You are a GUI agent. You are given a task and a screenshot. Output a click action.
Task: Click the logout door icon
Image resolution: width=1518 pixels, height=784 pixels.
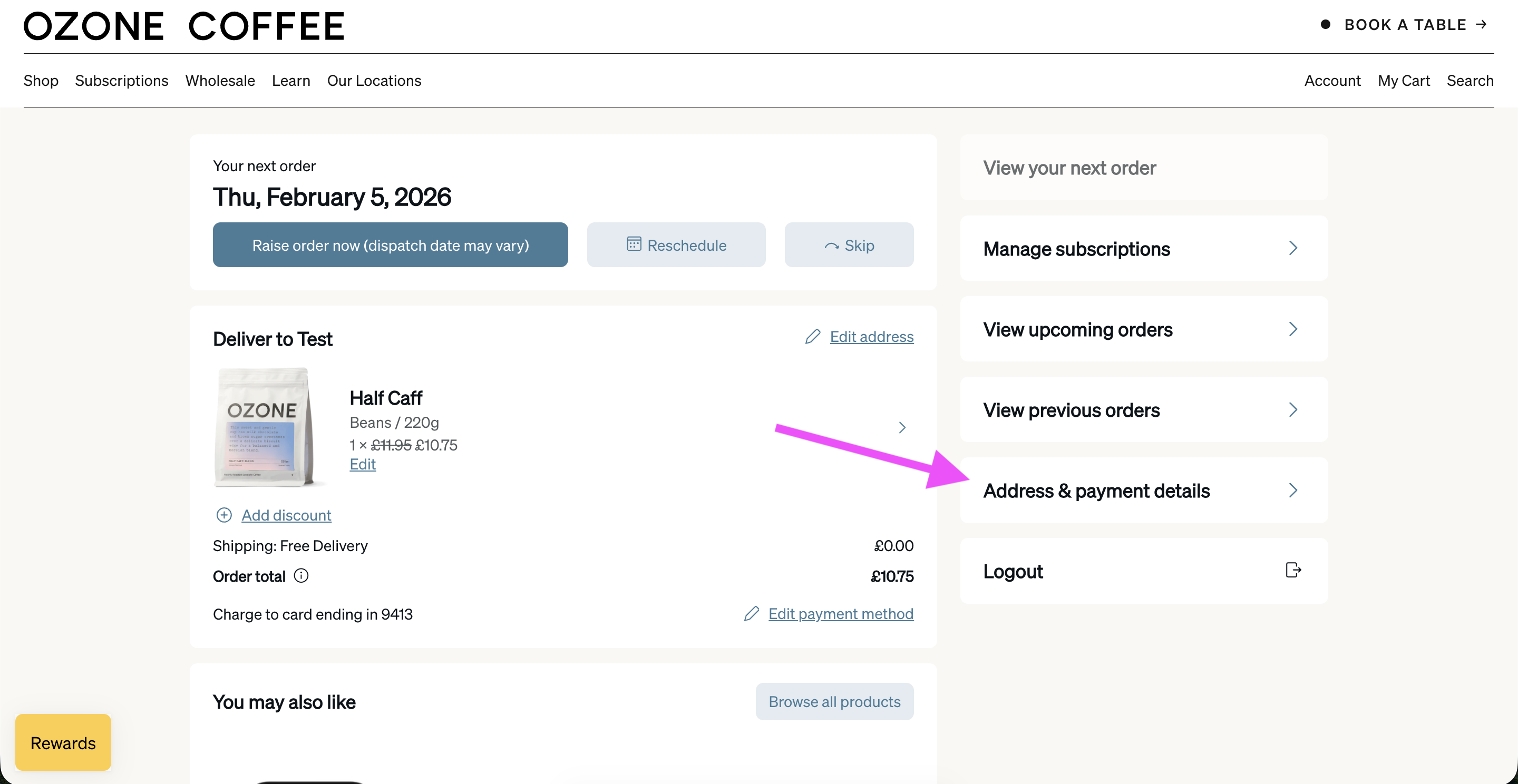[1293, 570]
